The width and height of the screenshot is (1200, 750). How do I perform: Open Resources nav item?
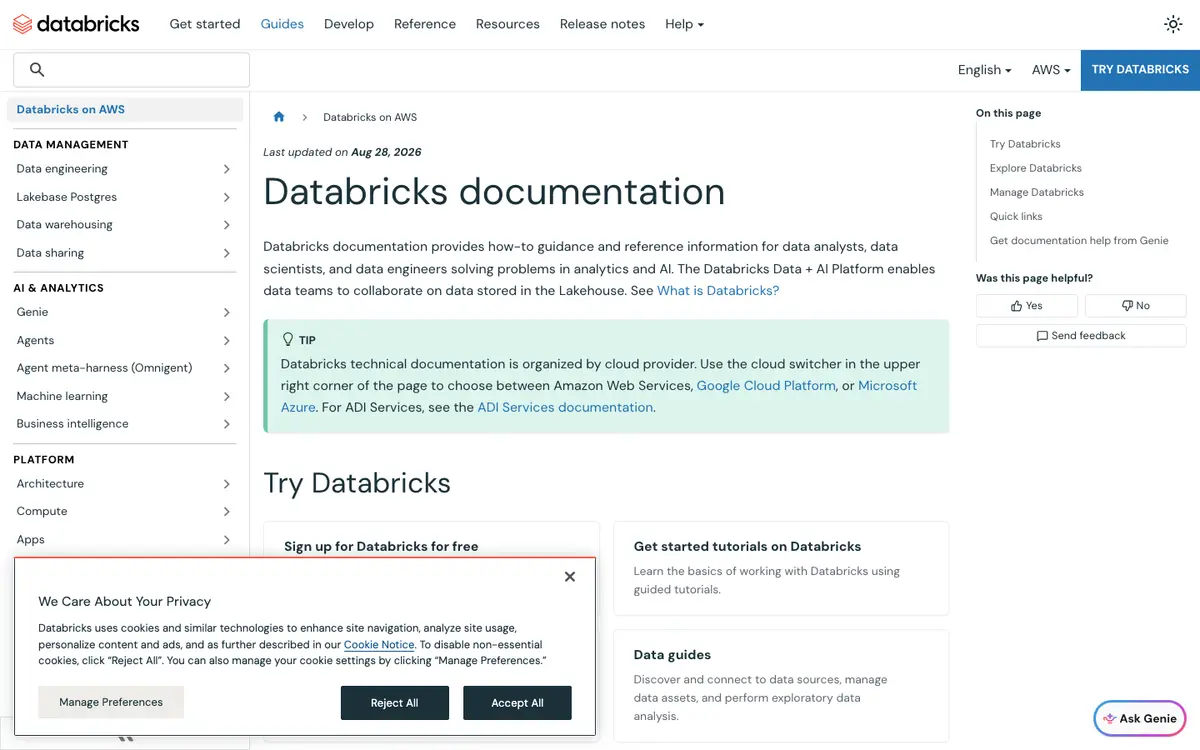508,24
